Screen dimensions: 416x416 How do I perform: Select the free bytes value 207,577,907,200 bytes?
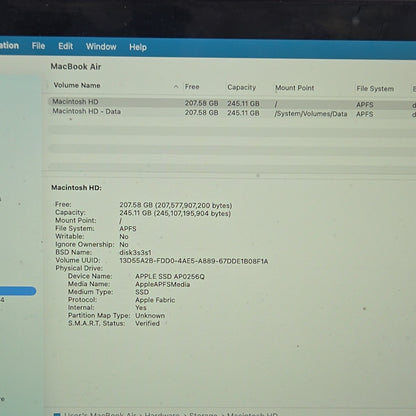[193, 205]
